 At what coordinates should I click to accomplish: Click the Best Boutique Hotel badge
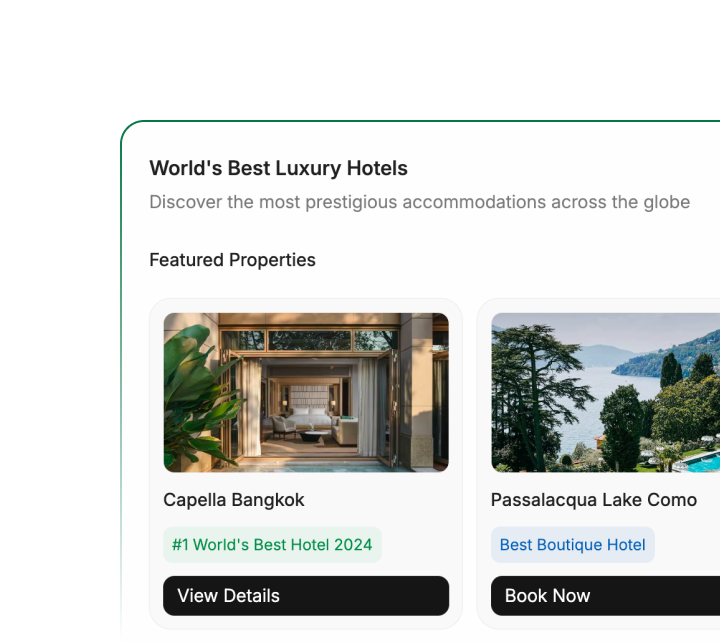pyautogui.click(x=573, y=545)
